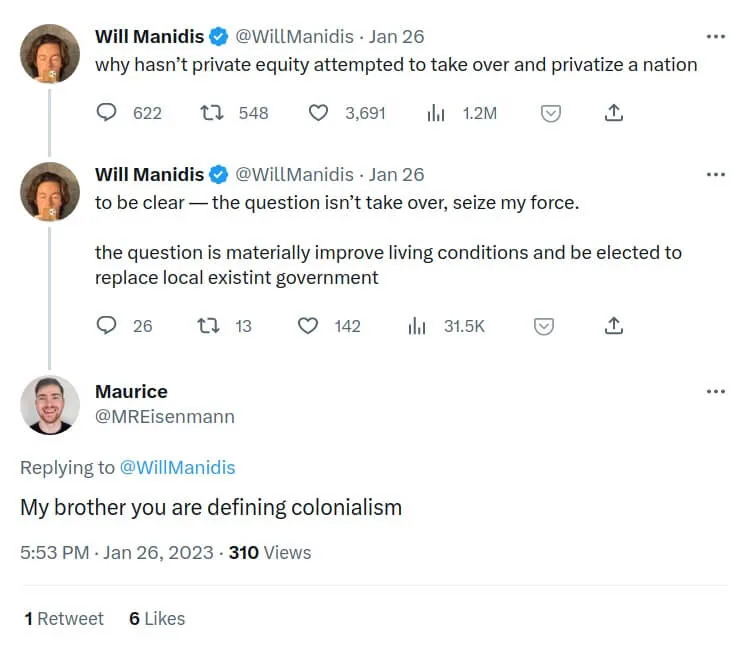Share the second tweet via upload icon
Viewport: 748px width, 650px height.
point(614,326)
